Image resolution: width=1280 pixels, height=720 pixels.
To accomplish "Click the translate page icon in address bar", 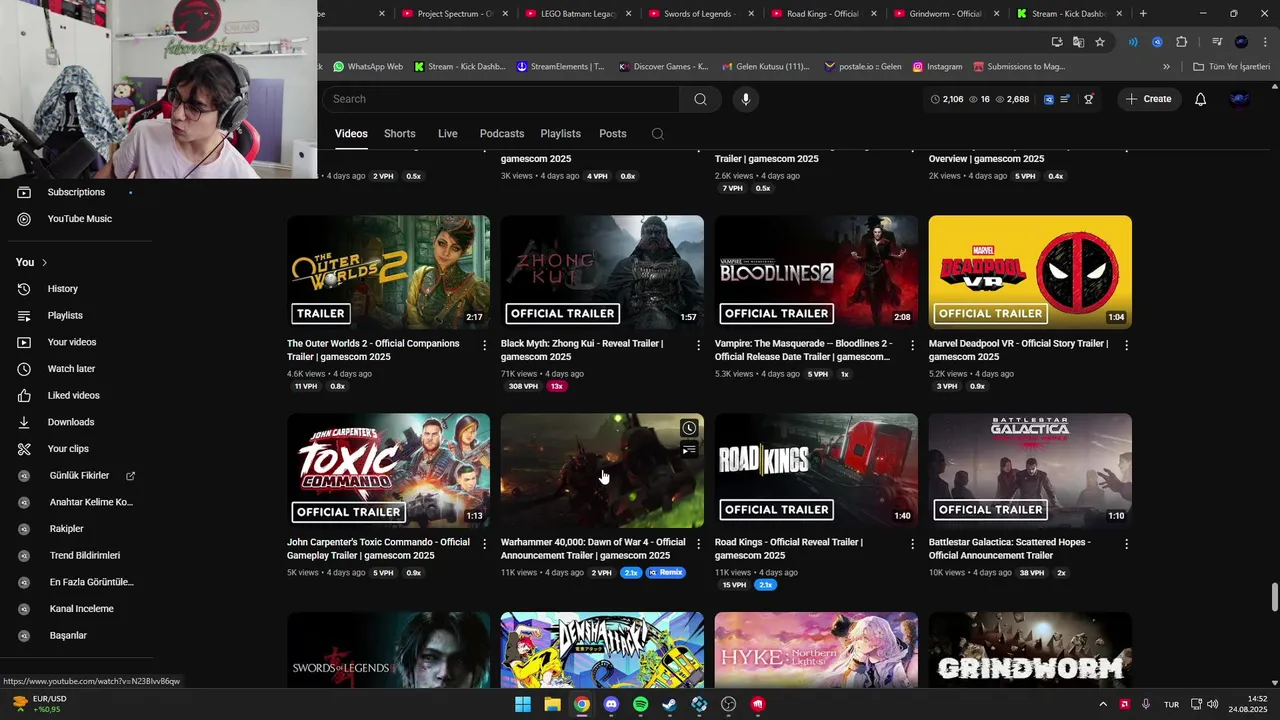I will [x=1078, y=42].
